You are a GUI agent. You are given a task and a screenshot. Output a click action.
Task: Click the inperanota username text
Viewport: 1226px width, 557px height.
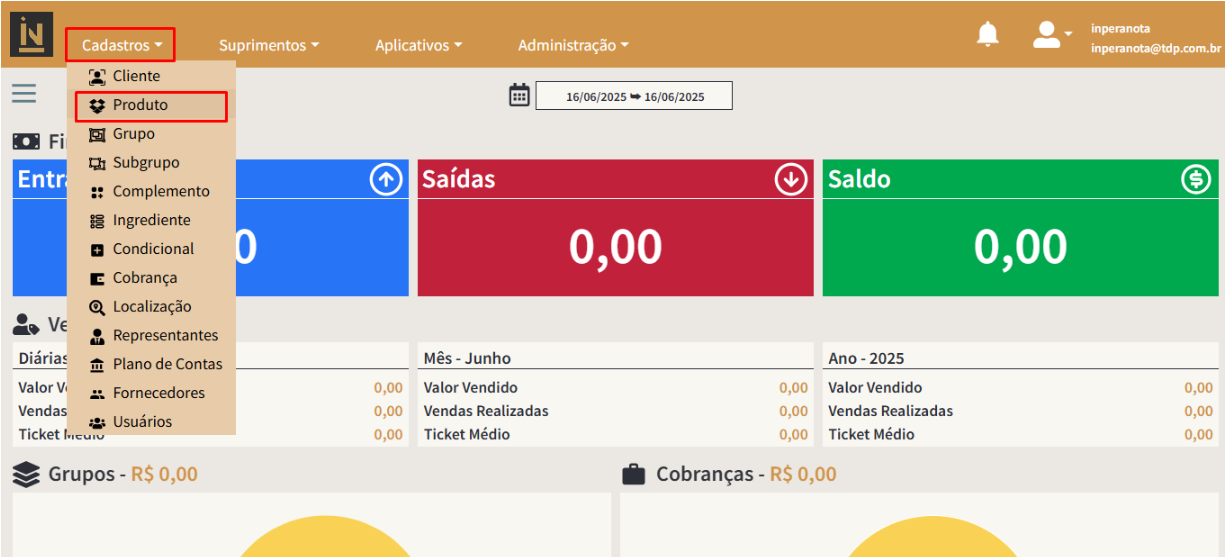[1120, 29]
